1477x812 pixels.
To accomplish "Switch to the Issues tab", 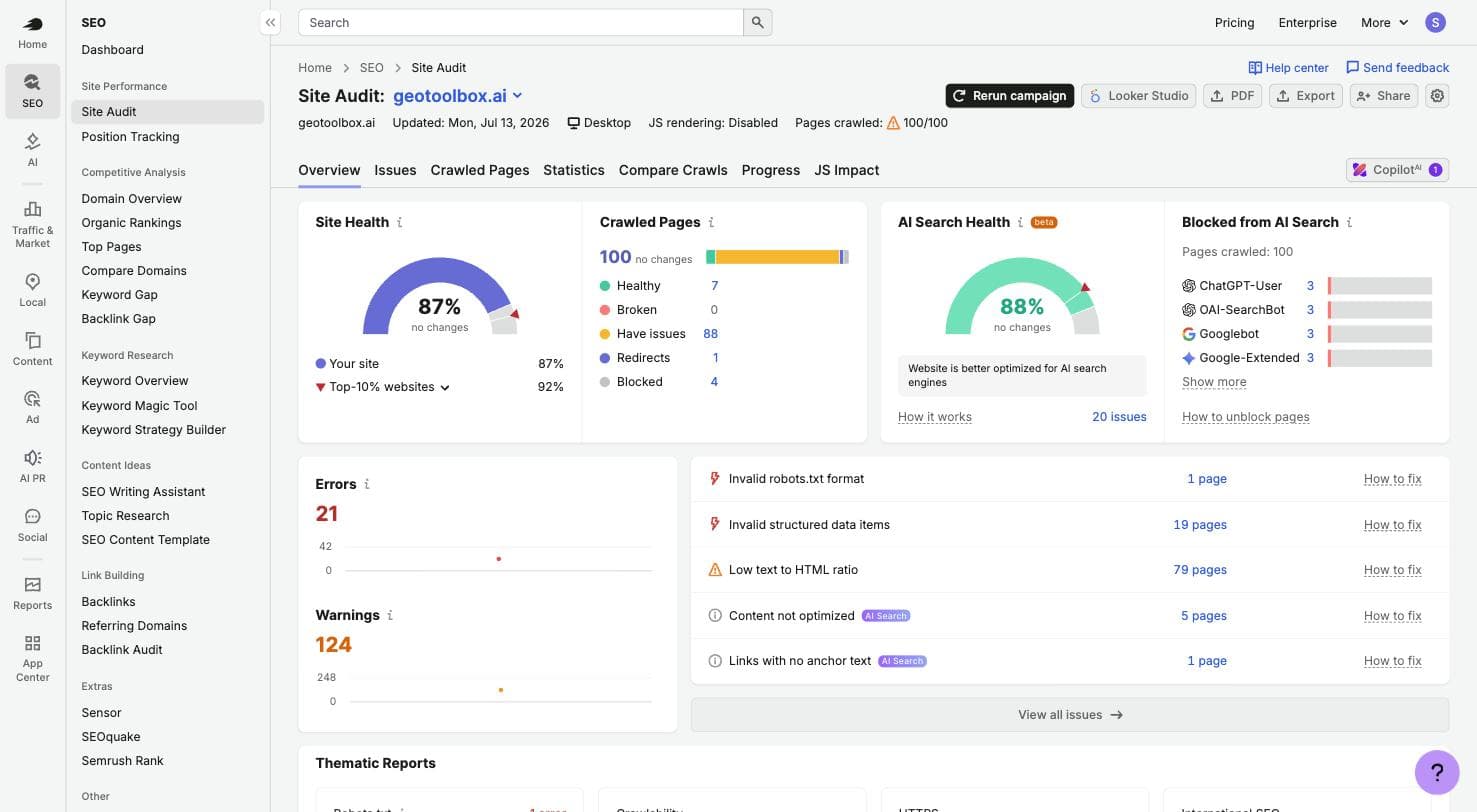I will tap(395, 170).
